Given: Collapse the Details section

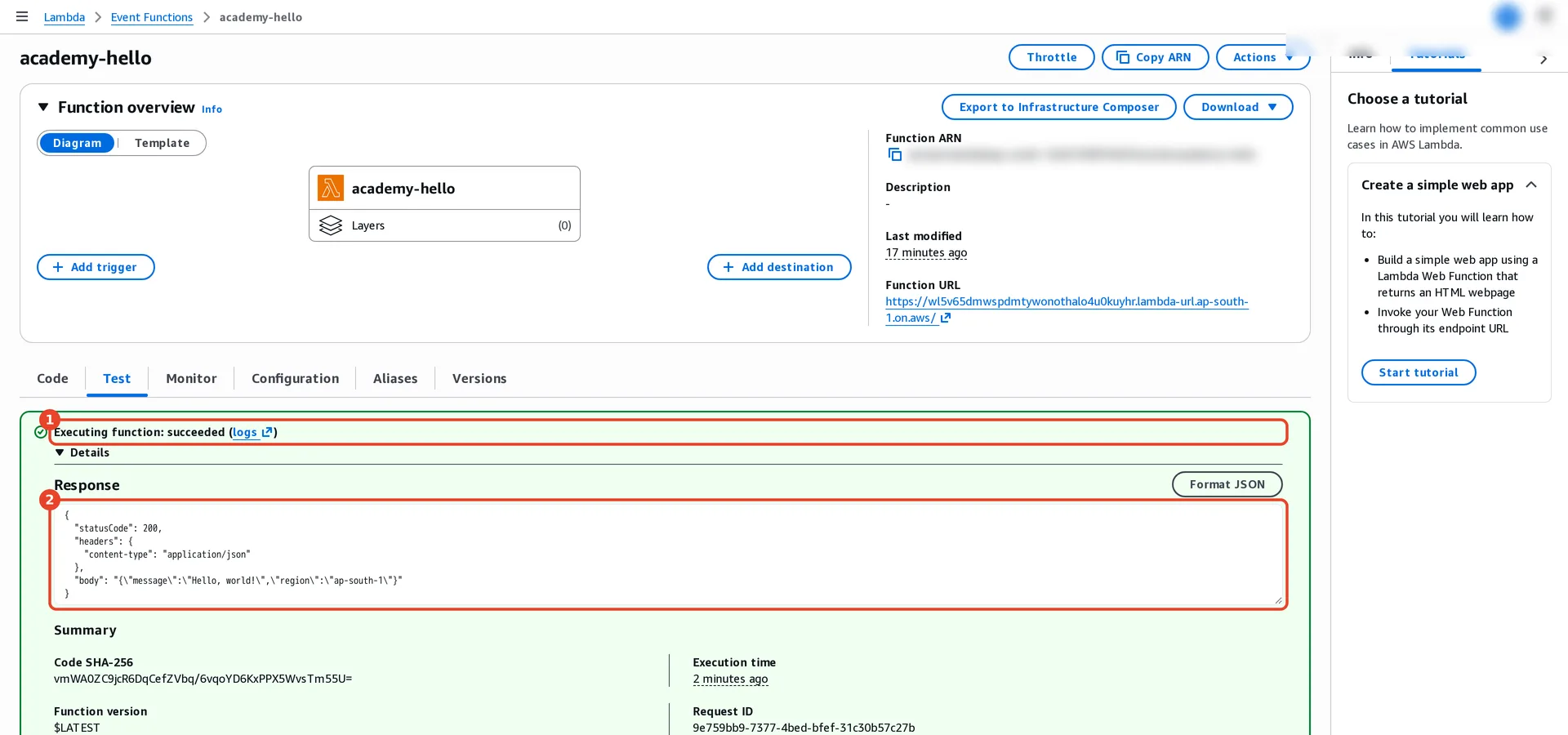Looking at the screenshot, I should tap(60, 452).
